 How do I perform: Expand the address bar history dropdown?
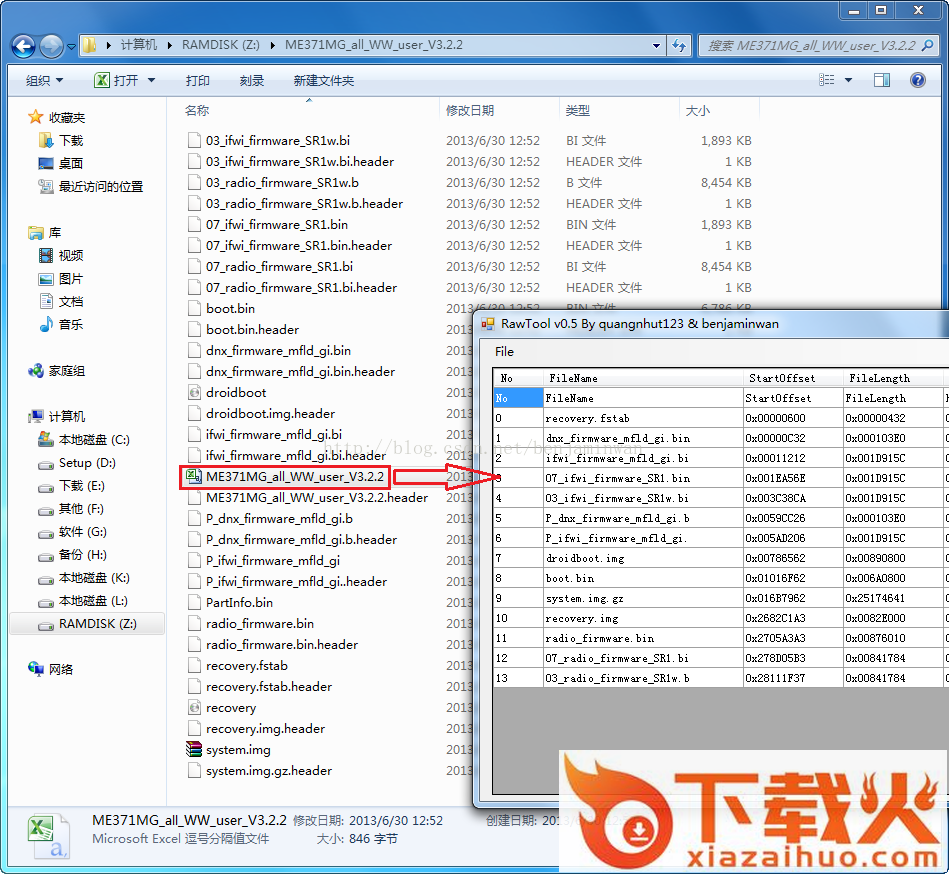656,46
